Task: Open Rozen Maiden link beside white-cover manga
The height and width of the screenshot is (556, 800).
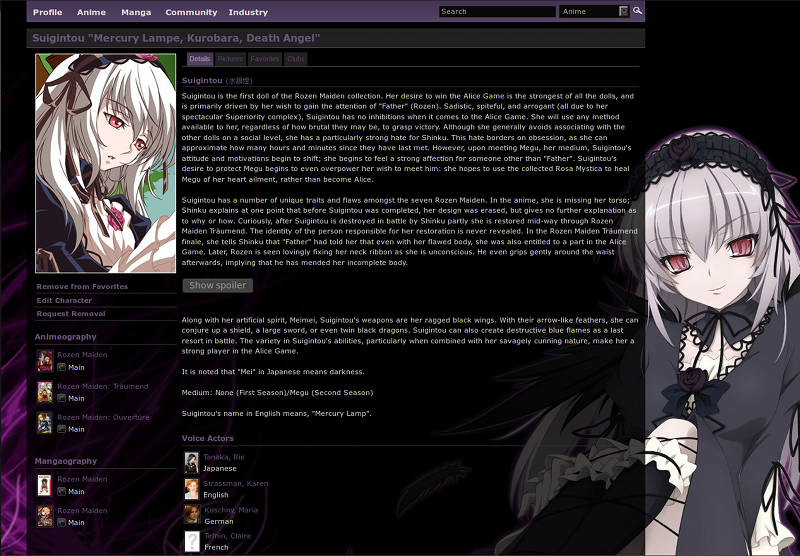Action: [x=82, y=479]
